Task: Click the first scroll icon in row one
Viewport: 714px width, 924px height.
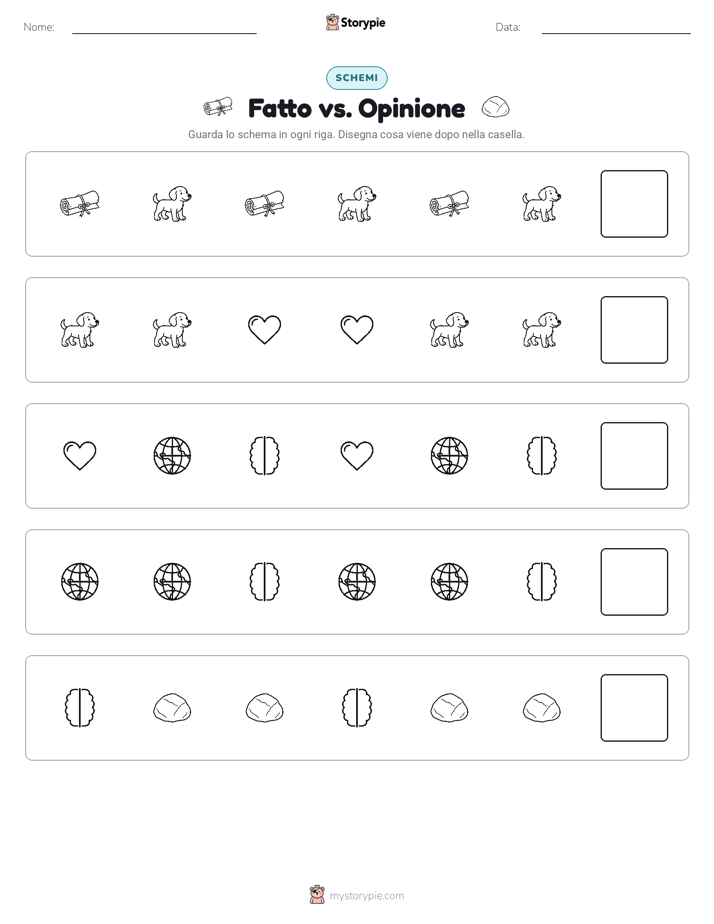Action: (80, 204)
